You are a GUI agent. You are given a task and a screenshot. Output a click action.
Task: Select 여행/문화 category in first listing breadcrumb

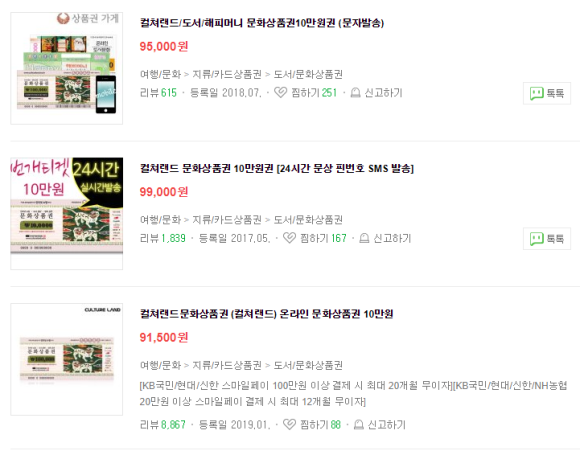[160, 74]
